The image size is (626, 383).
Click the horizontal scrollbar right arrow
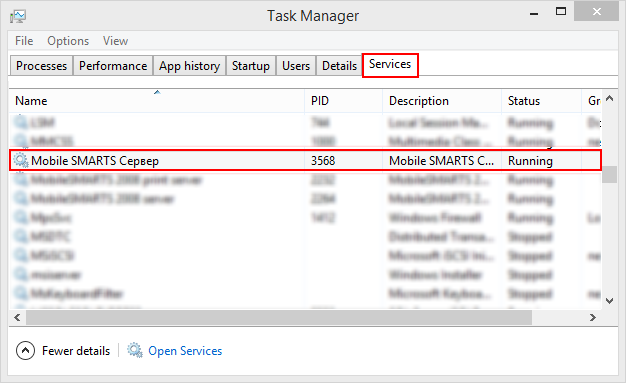point(593,318)
